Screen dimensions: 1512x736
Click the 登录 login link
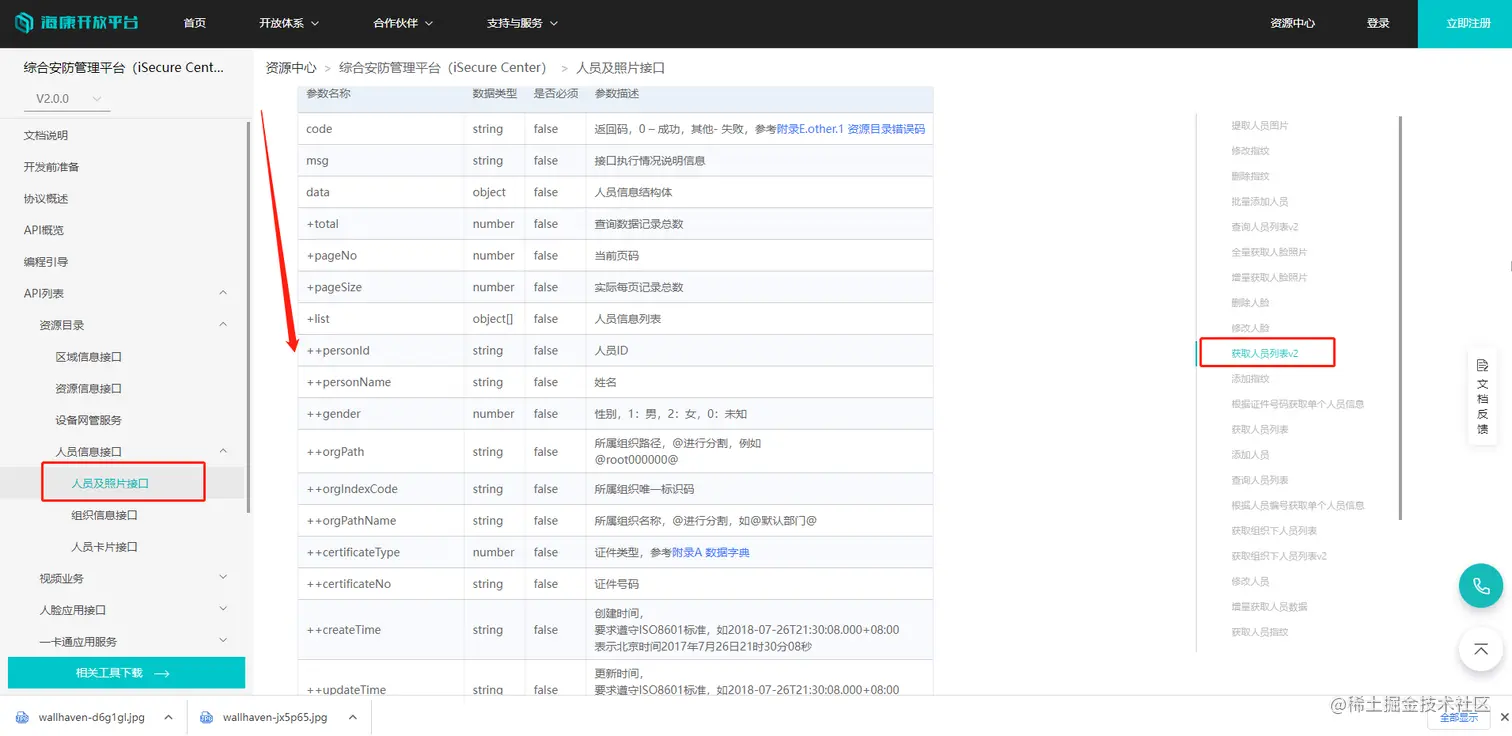(x=1378, y=23)
